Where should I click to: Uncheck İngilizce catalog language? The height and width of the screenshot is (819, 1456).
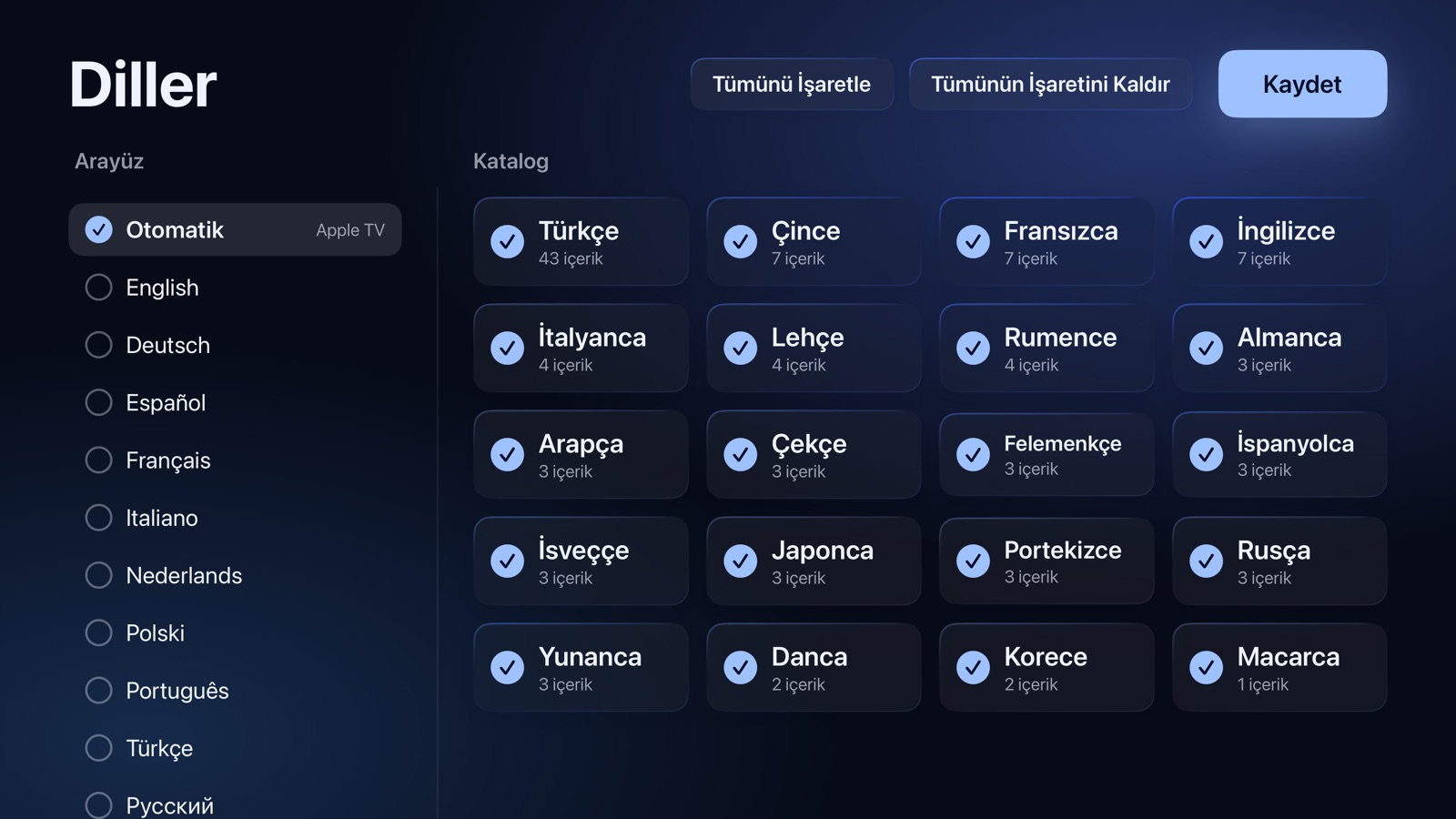[x=1279, y=242]
